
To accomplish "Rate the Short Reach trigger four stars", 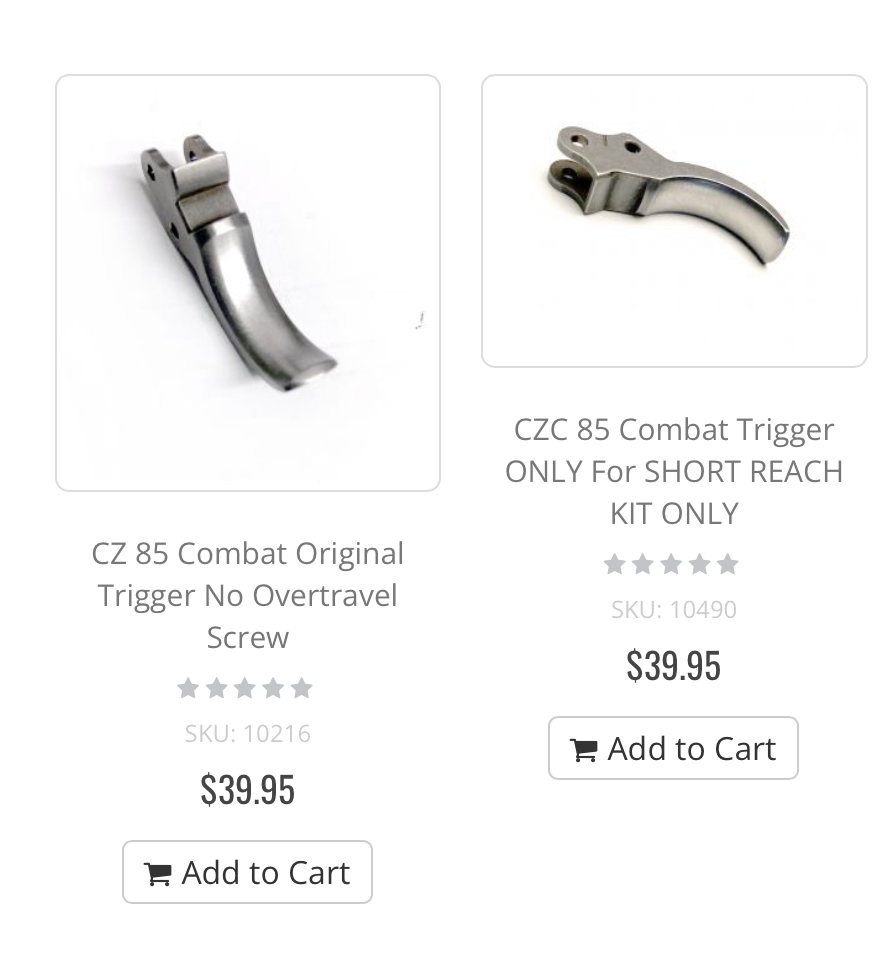I will point(699,564).
